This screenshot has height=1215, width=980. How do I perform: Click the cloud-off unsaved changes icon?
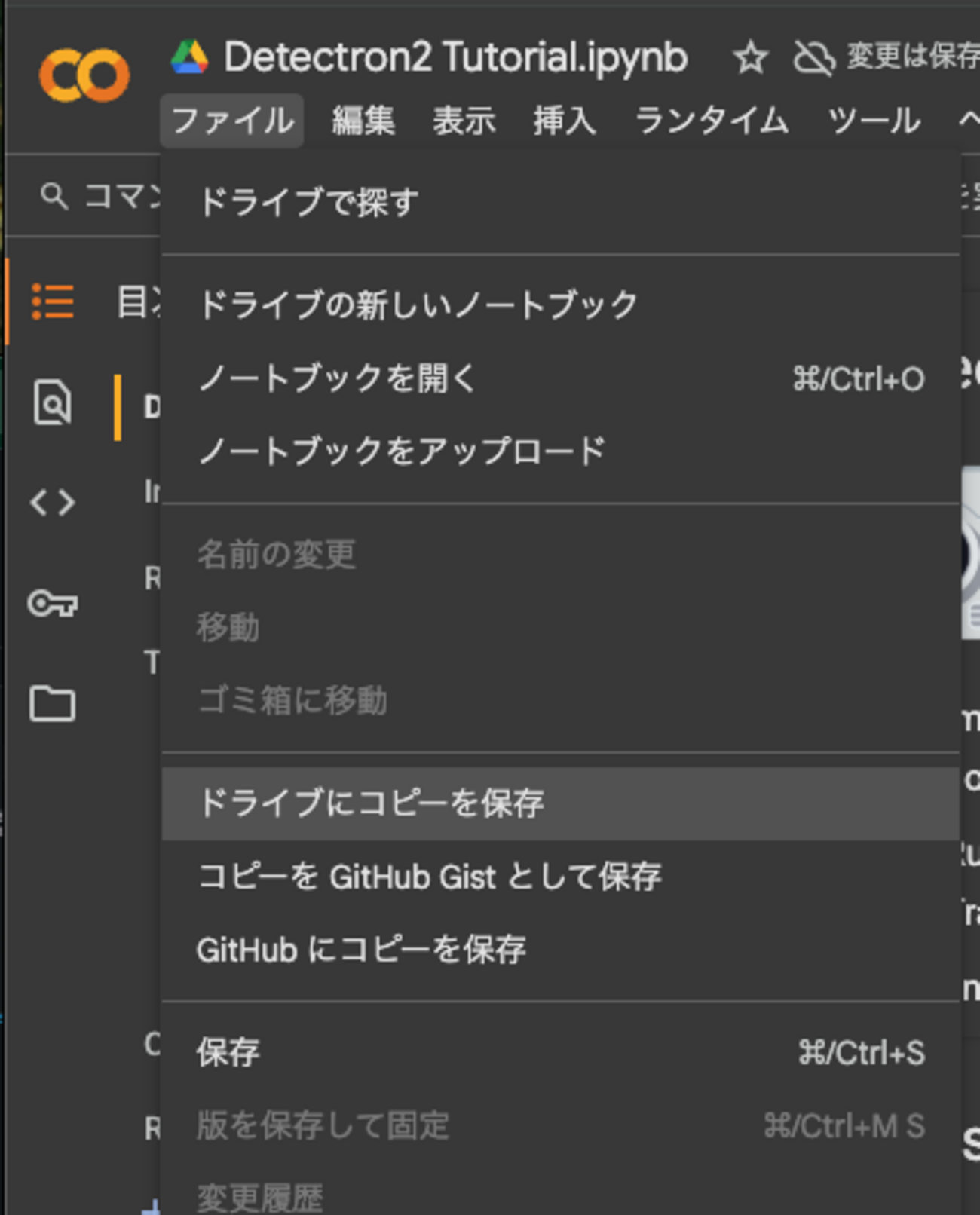(813, 58)
